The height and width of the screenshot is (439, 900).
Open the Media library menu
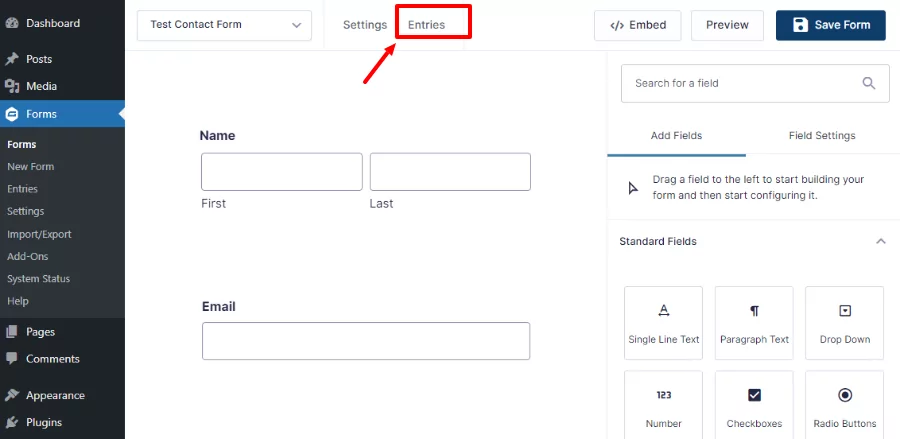point(41,86)
